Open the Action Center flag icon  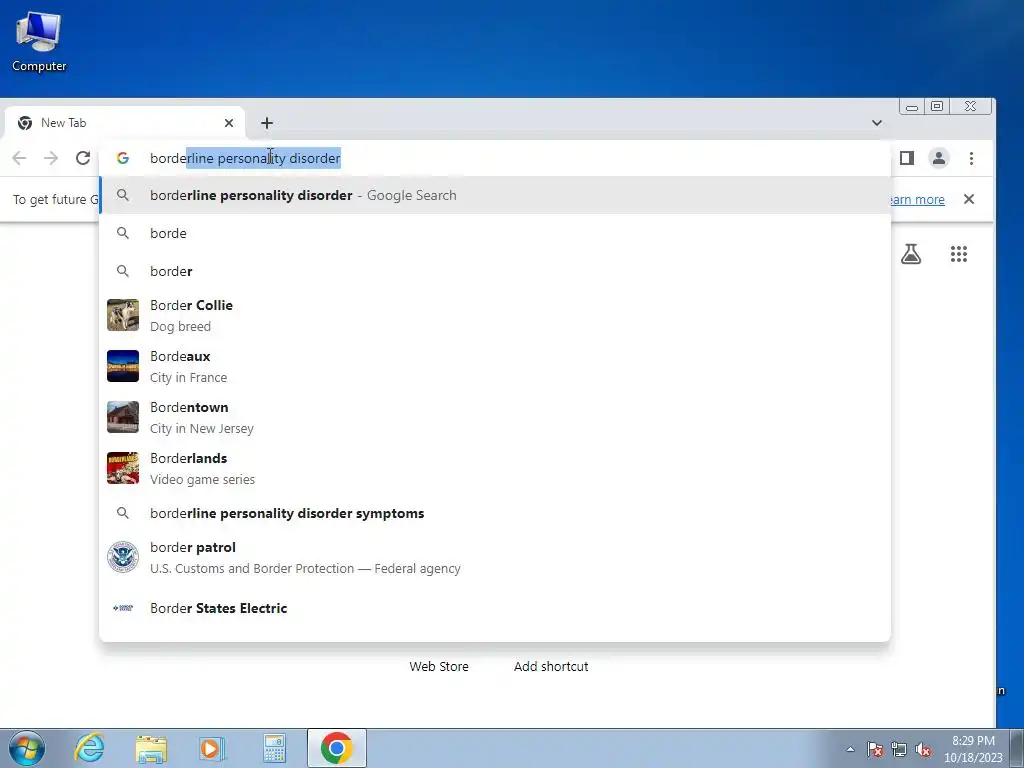[x=875, y=749]
